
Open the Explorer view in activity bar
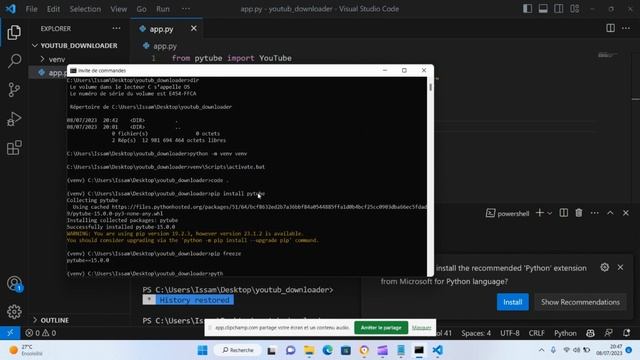tap(14, 33)
